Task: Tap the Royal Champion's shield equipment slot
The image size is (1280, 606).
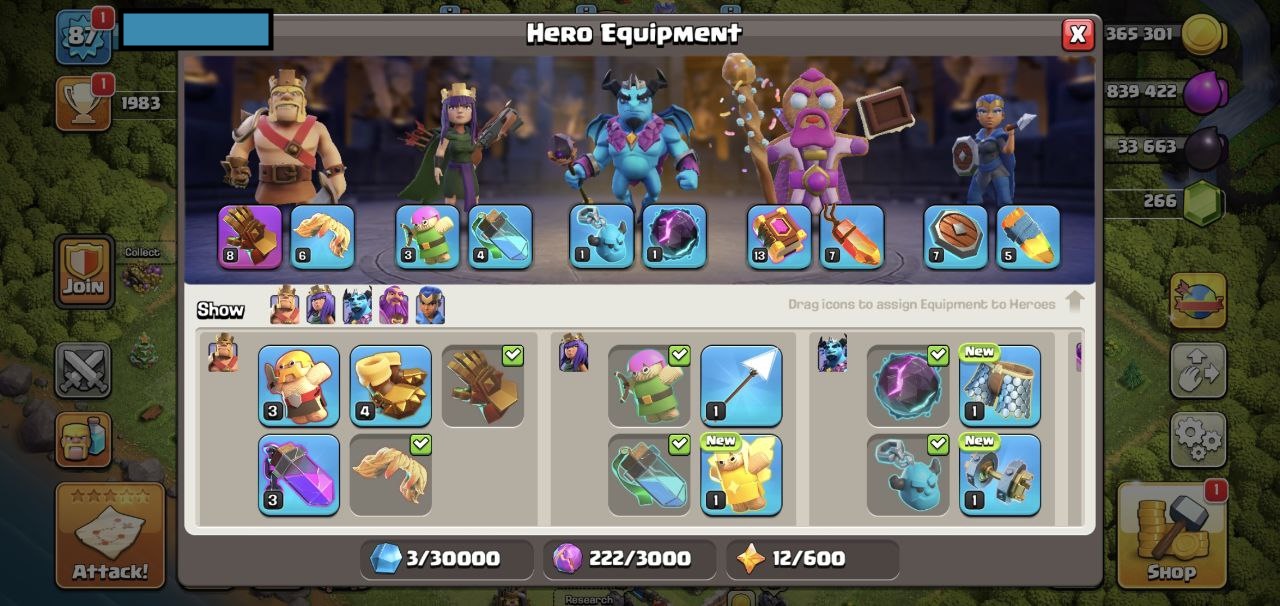Action: point(955,237)
